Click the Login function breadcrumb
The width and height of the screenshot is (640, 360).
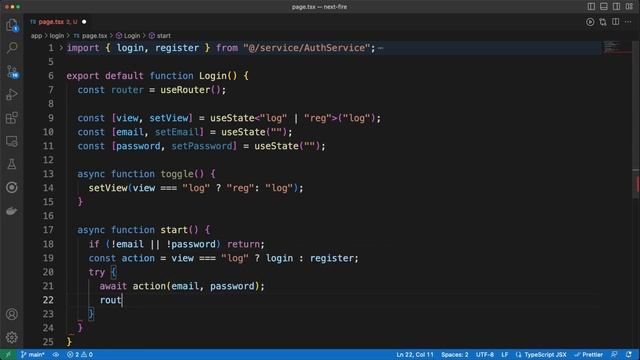pos(128,36)
